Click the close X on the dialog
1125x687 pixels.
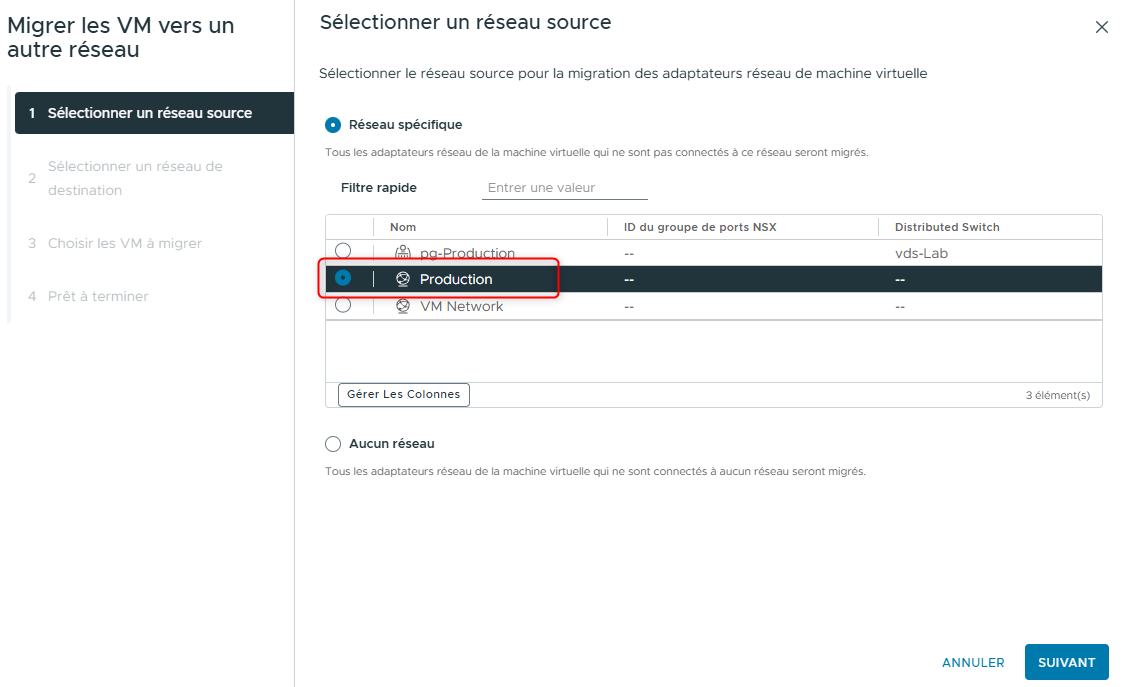pyautogui.click(x=1102, y=27)
